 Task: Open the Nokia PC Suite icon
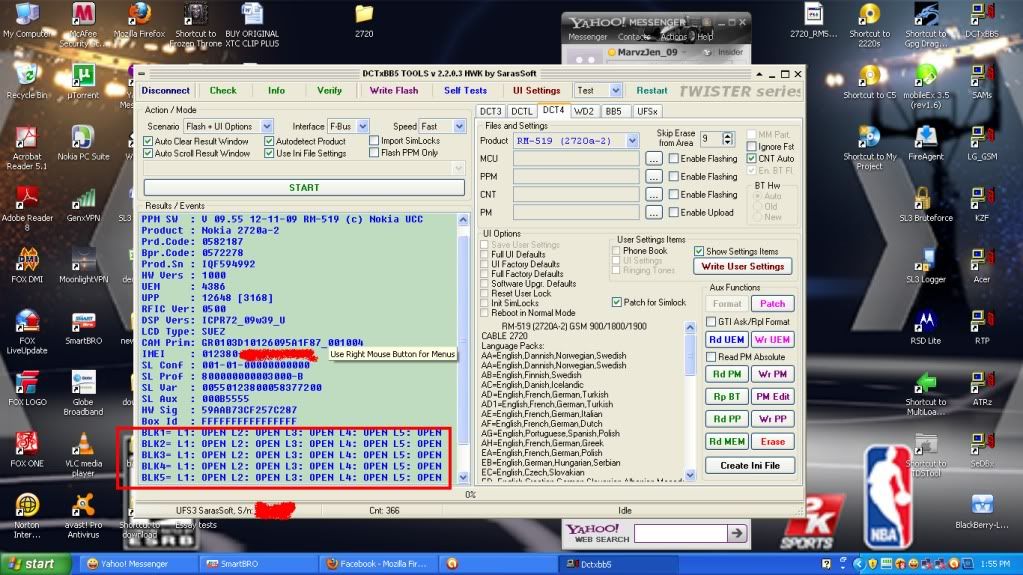click(83, 142)
